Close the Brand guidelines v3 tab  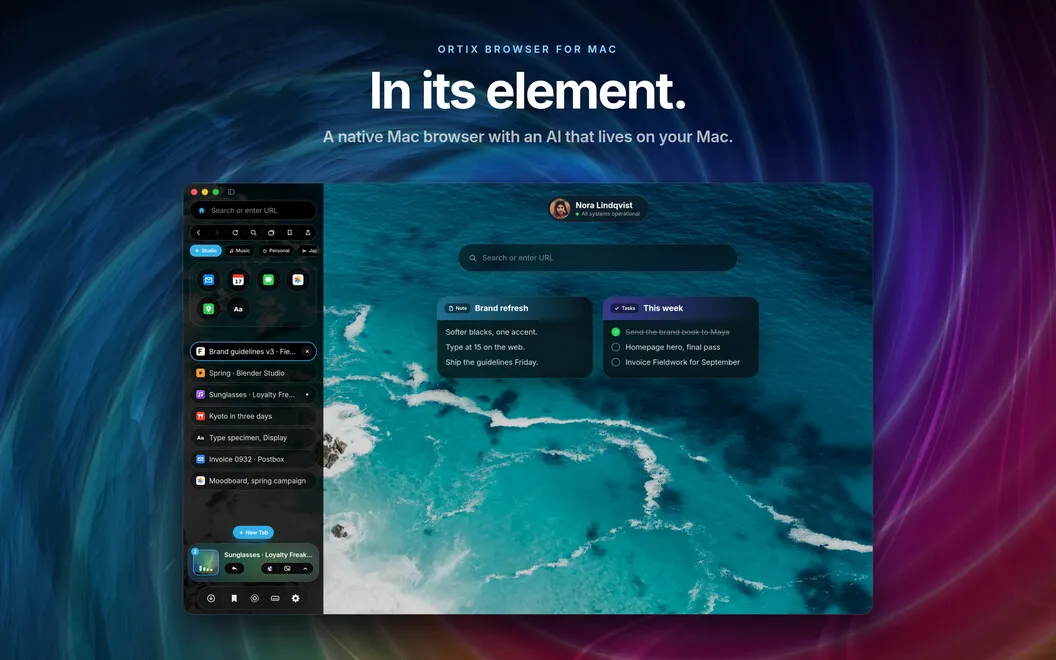click(x=307, y=352)
